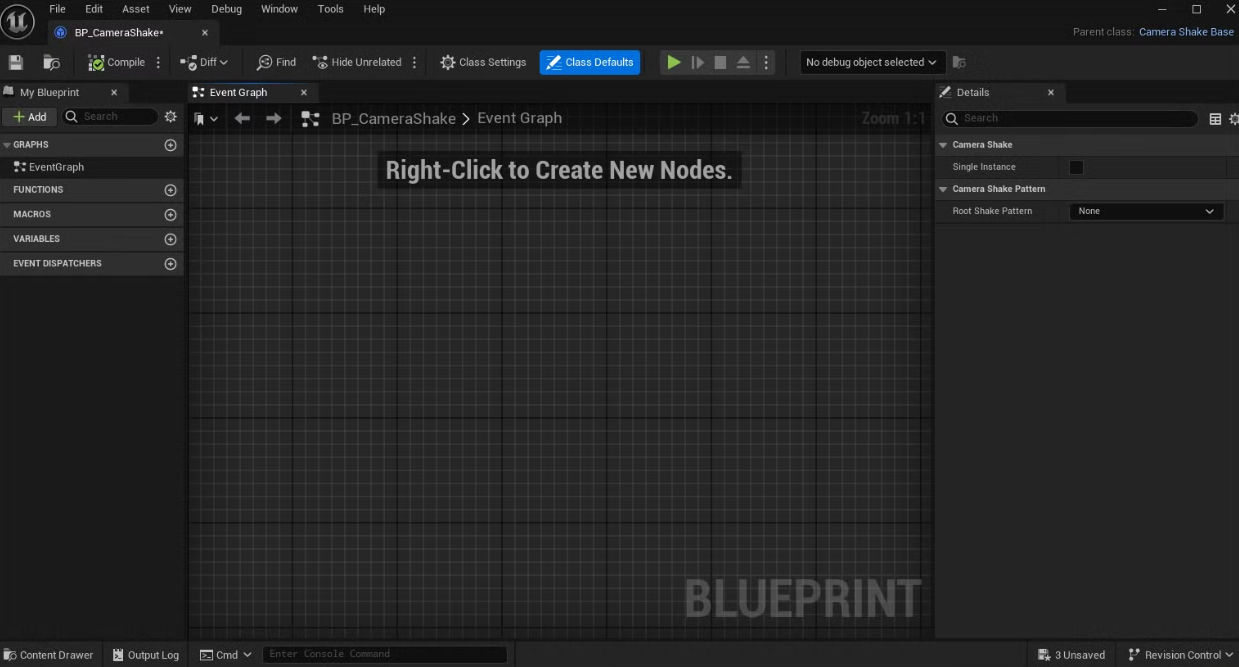This screenshot has height=667, width=1239.
Task: Compile the blueprint
Action: coord(117,62)
